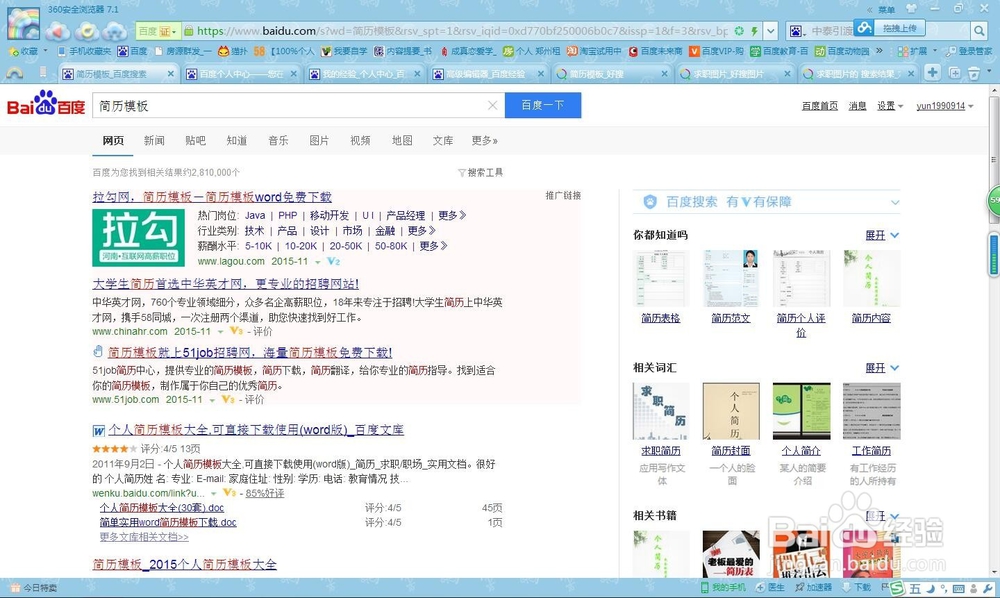
Task: Toggle night mode with the moon icon
Action: [x=932, y=588]
